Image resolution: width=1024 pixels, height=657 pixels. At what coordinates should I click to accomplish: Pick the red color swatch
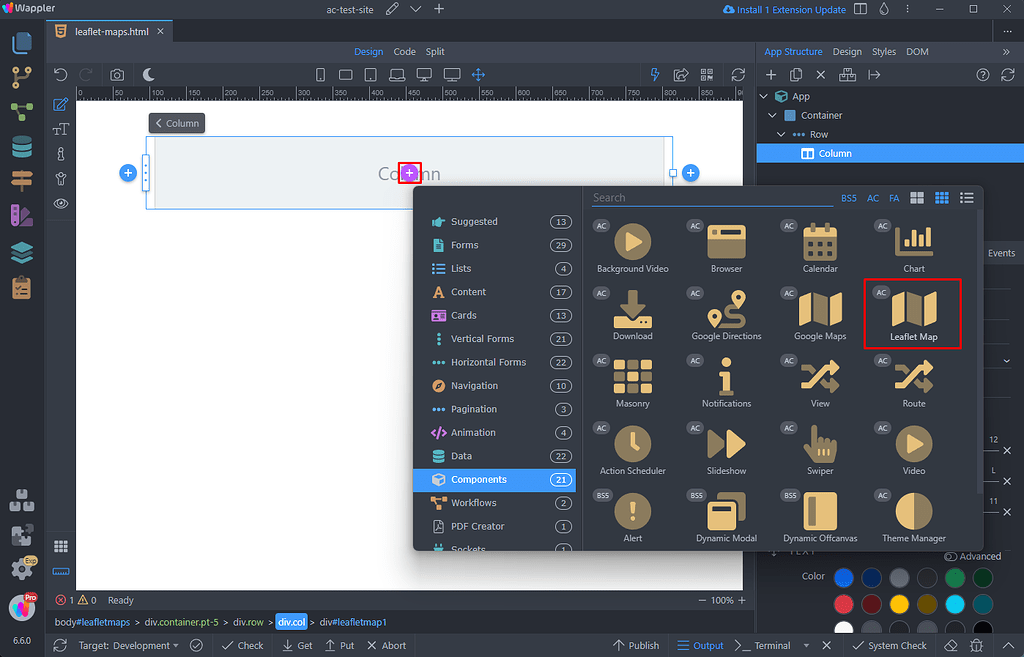844,604
